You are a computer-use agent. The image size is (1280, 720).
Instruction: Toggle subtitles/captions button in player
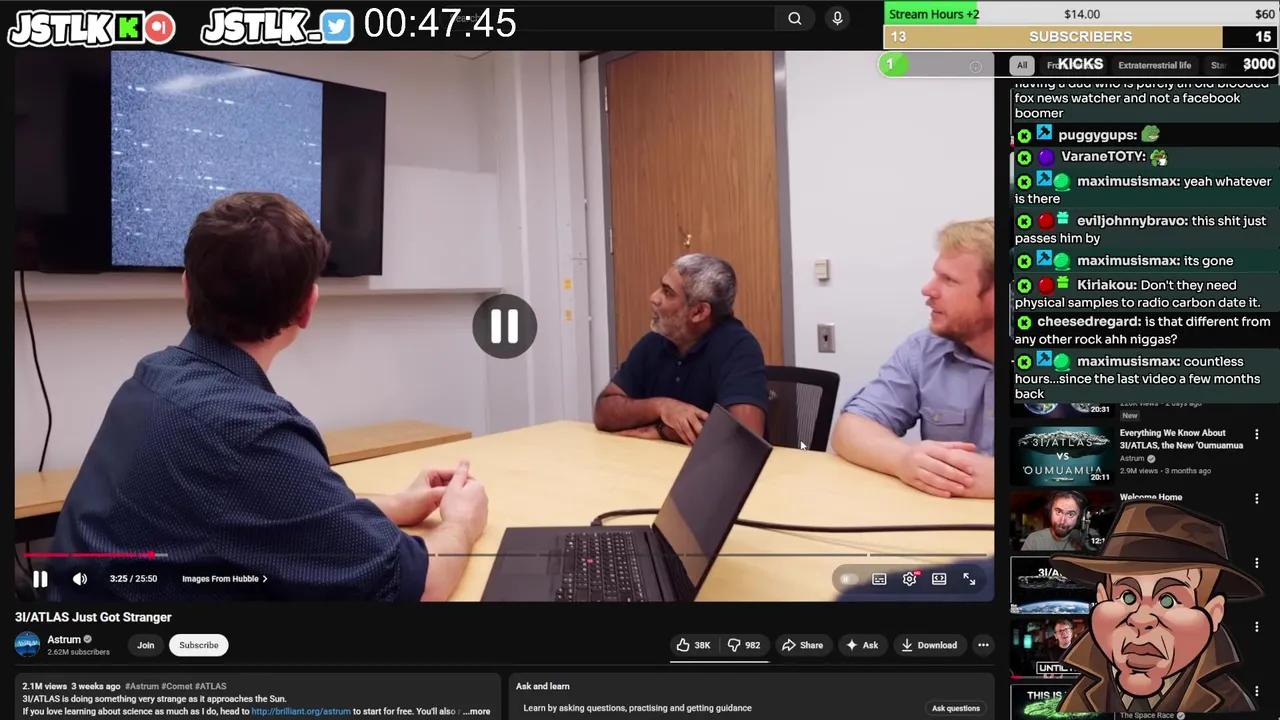tap(879, 579)
